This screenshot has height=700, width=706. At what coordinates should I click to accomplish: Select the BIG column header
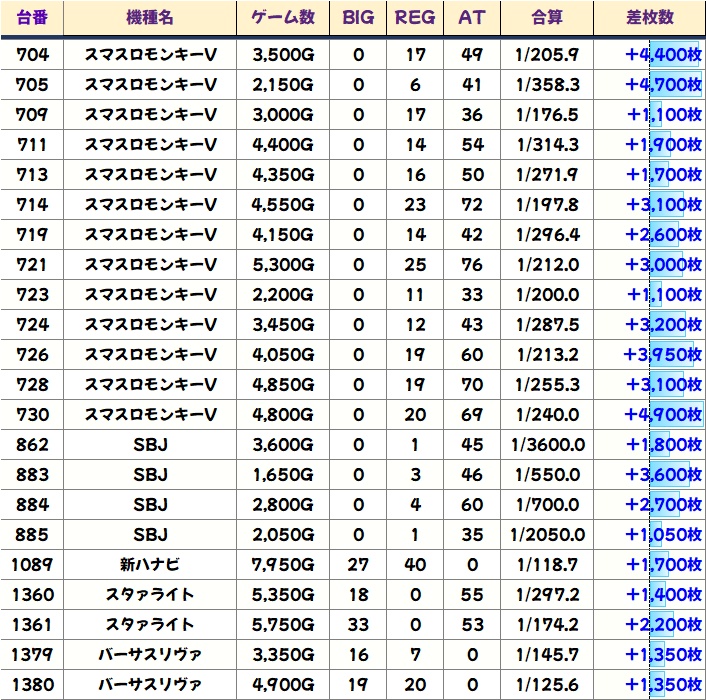point(358,18)
